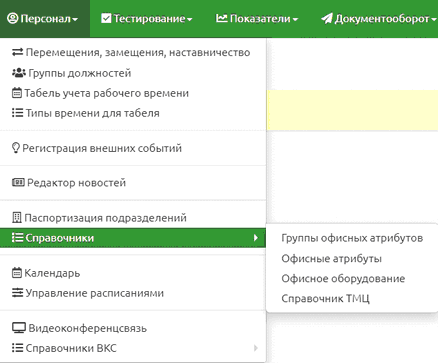
Task: Click the dropdown caret next to Показатели
Action: pos(295,20)
